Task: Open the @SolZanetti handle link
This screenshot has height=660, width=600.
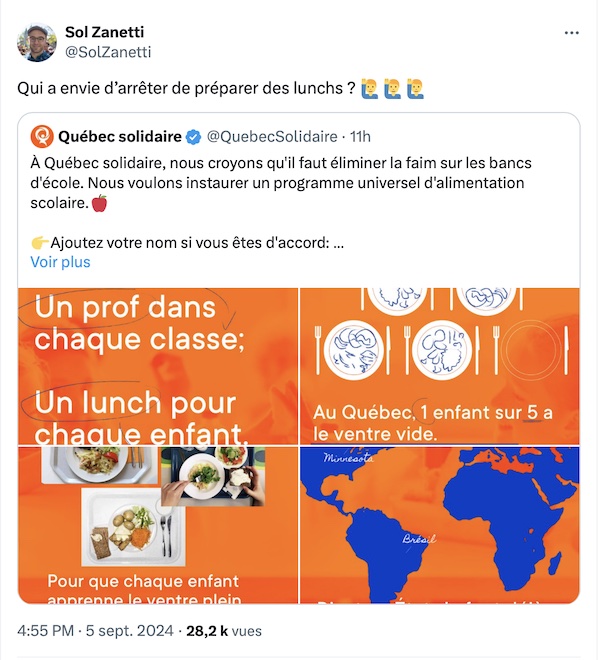Action: [108, 51]
